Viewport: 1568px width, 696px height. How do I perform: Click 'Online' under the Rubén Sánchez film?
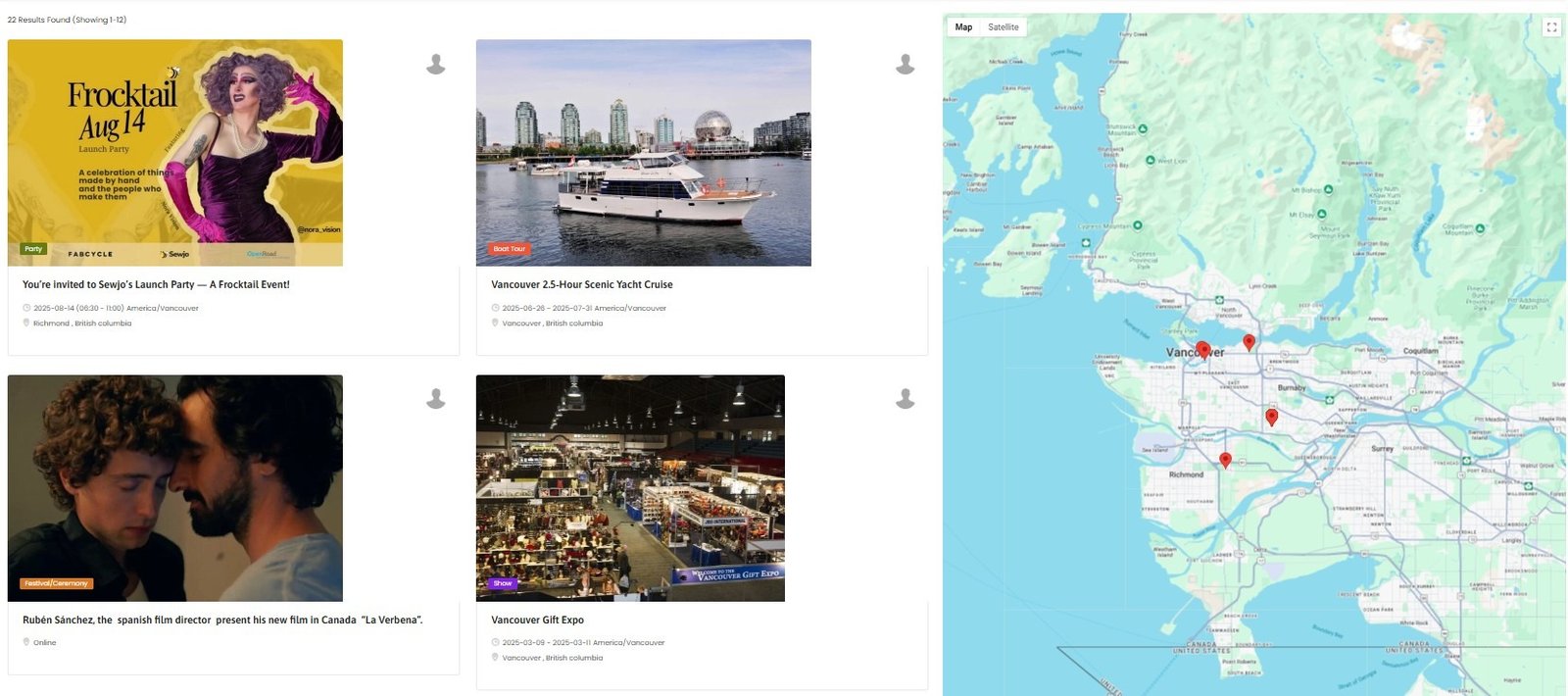45,642
